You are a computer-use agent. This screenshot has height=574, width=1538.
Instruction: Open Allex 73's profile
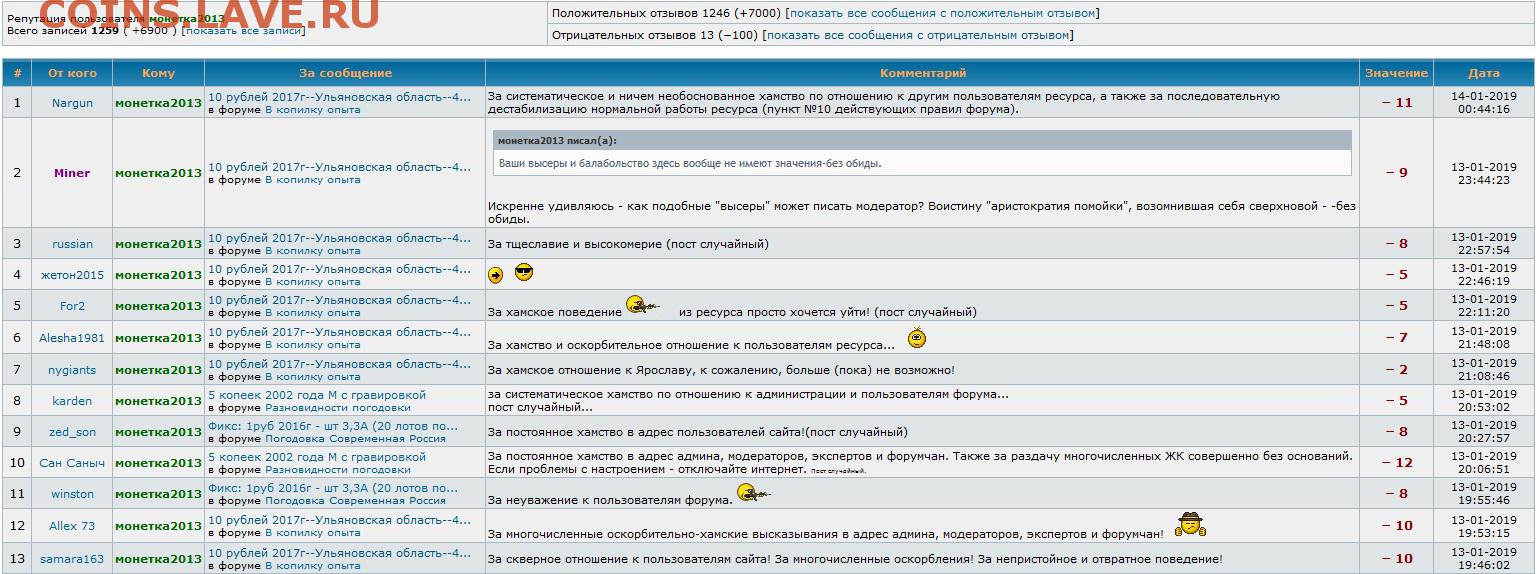click(72, 526)
